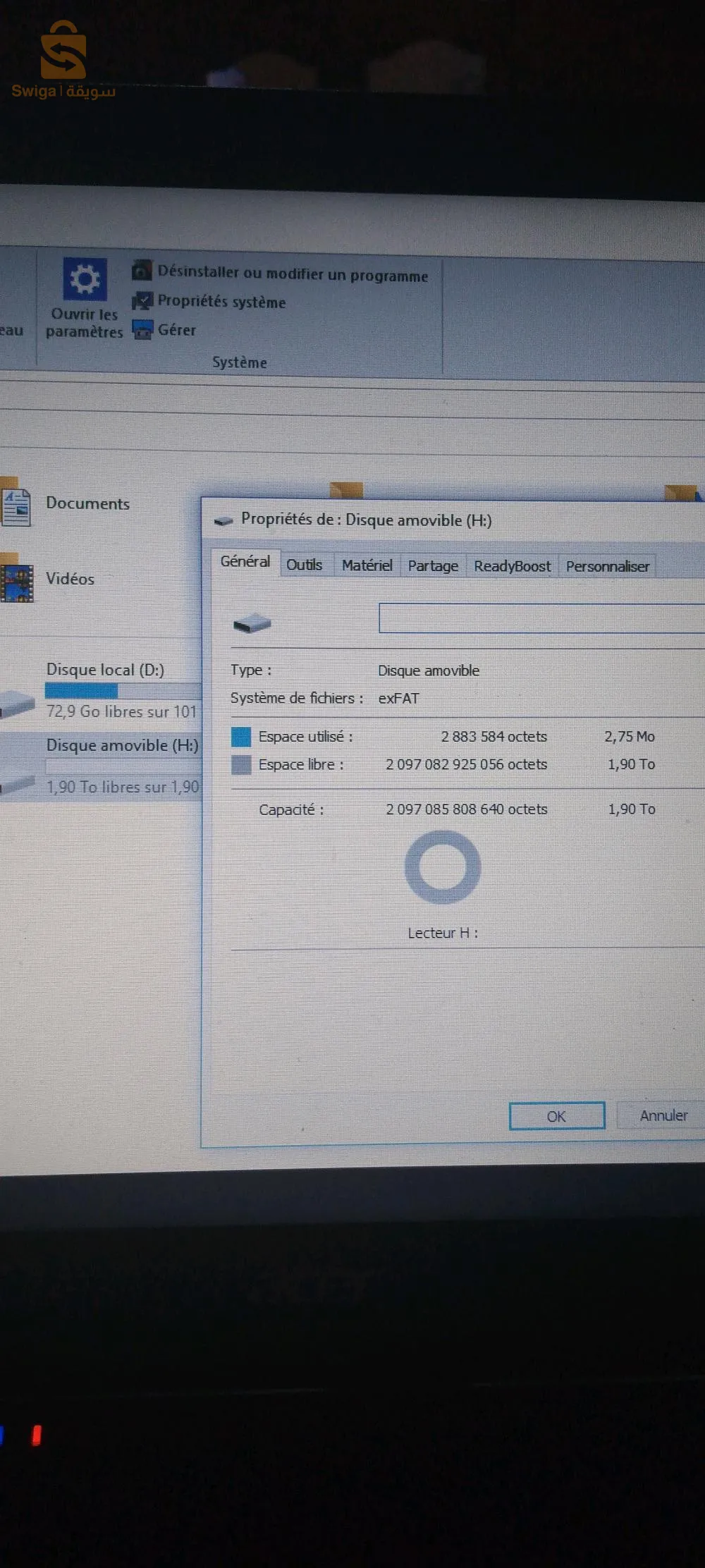Open the Personnaliser tab
705x1568 pixels.
pyautogui.click(x=607, y=567)
